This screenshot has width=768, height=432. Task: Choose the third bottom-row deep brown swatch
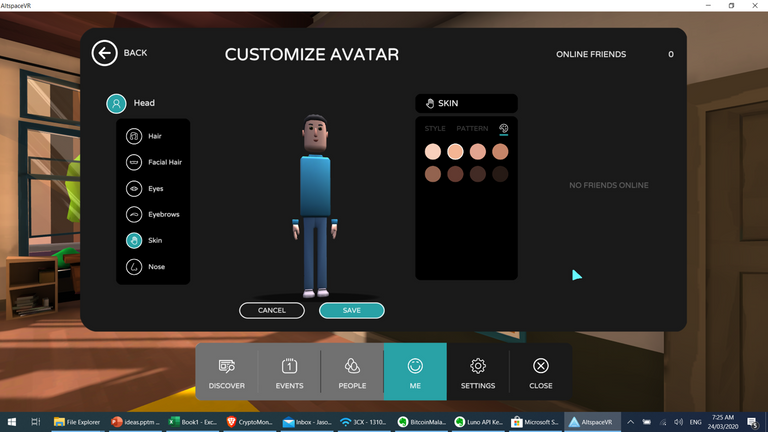point(478,174)
